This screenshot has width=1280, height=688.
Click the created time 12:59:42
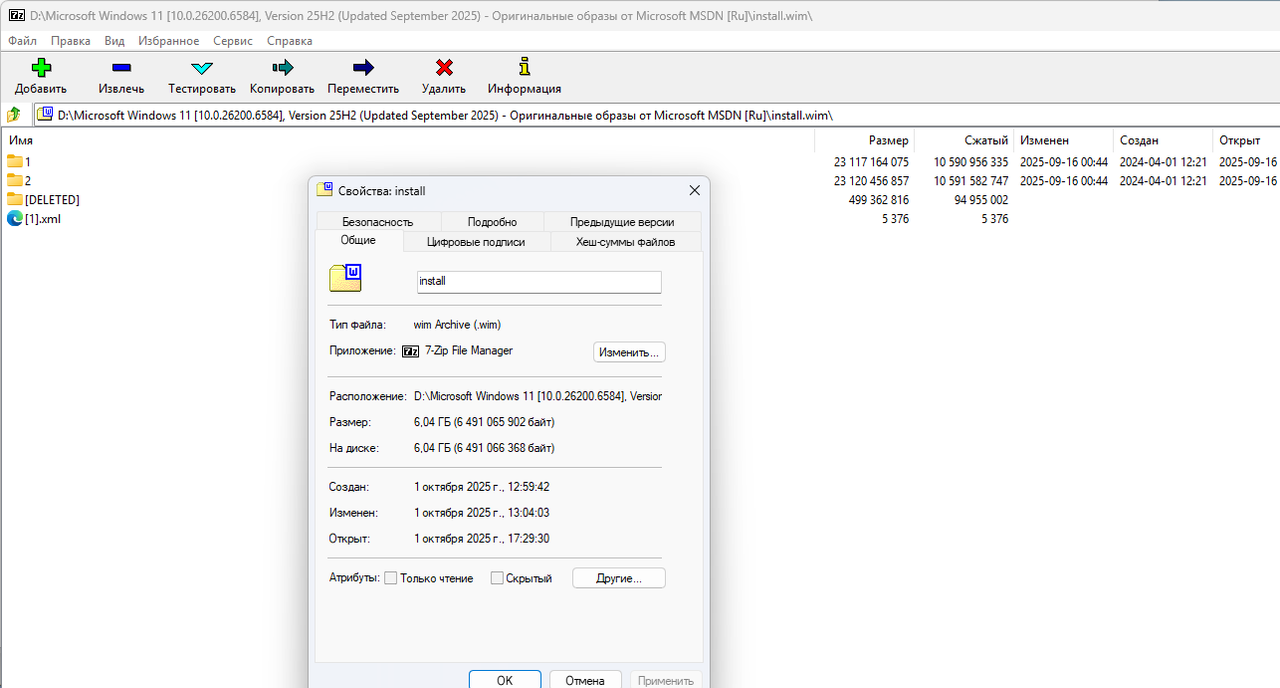point(529,487)
